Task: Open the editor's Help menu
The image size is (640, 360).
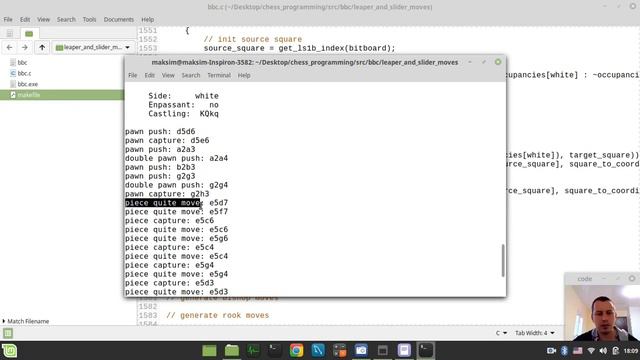Action: pyautogui.click(x=147, y=20)
